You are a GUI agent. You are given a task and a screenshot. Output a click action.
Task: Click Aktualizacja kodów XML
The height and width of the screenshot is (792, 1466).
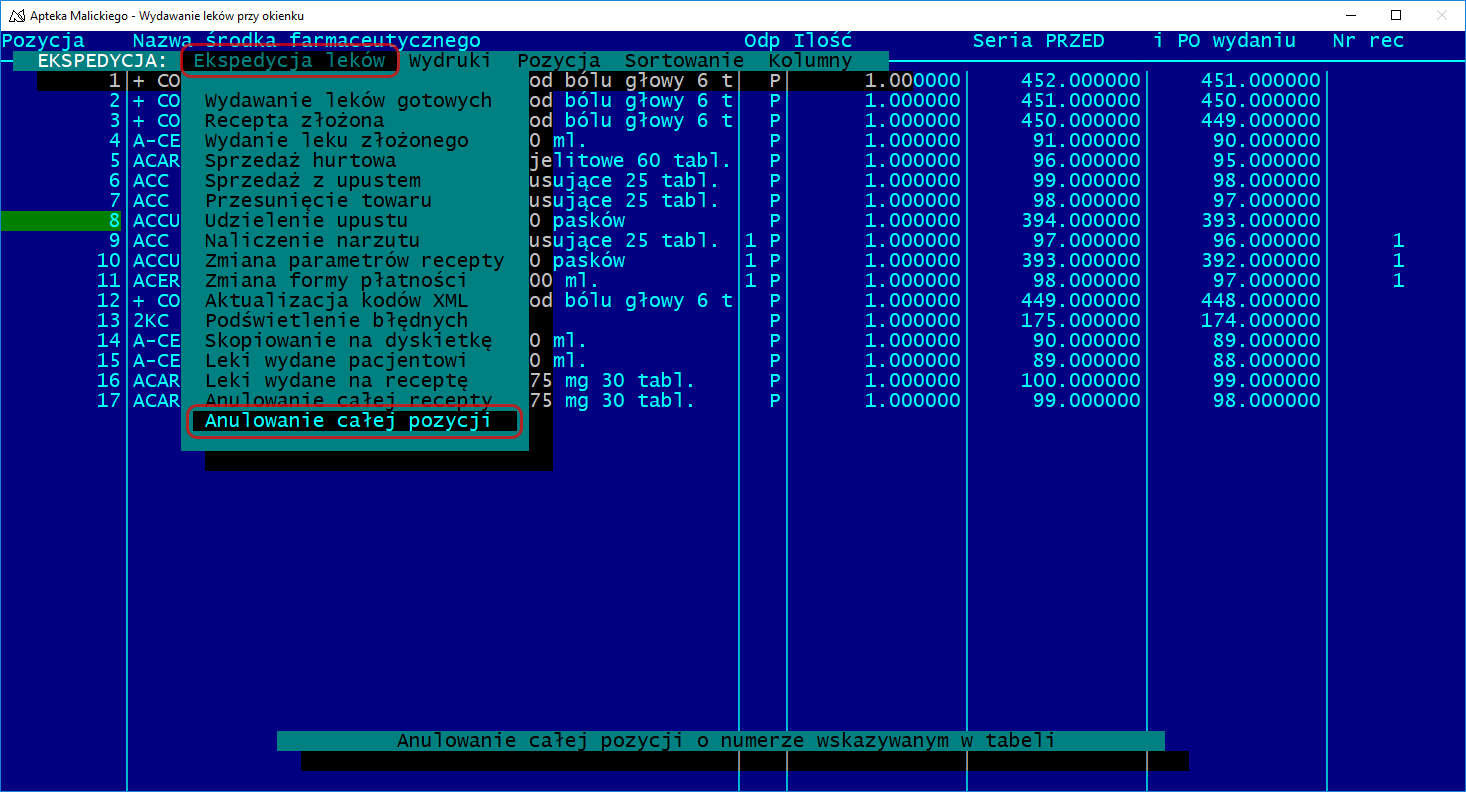pyautogui.click(x=336, y=301)
